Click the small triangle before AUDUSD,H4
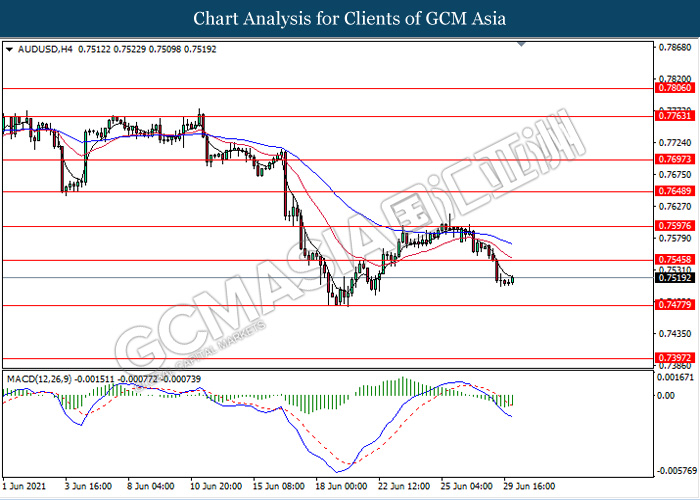The image size is (700, 500). [10, 50]
